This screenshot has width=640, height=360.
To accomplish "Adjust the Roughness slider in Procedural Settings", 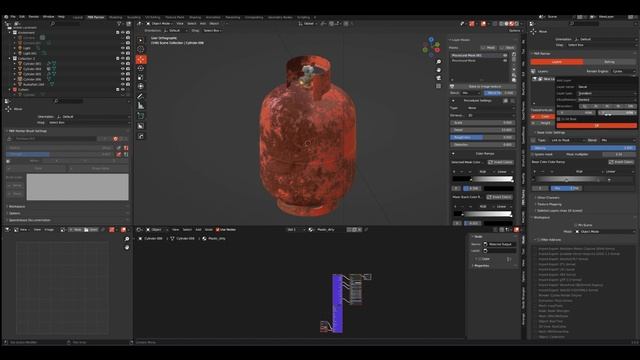I will coord(482,138).
